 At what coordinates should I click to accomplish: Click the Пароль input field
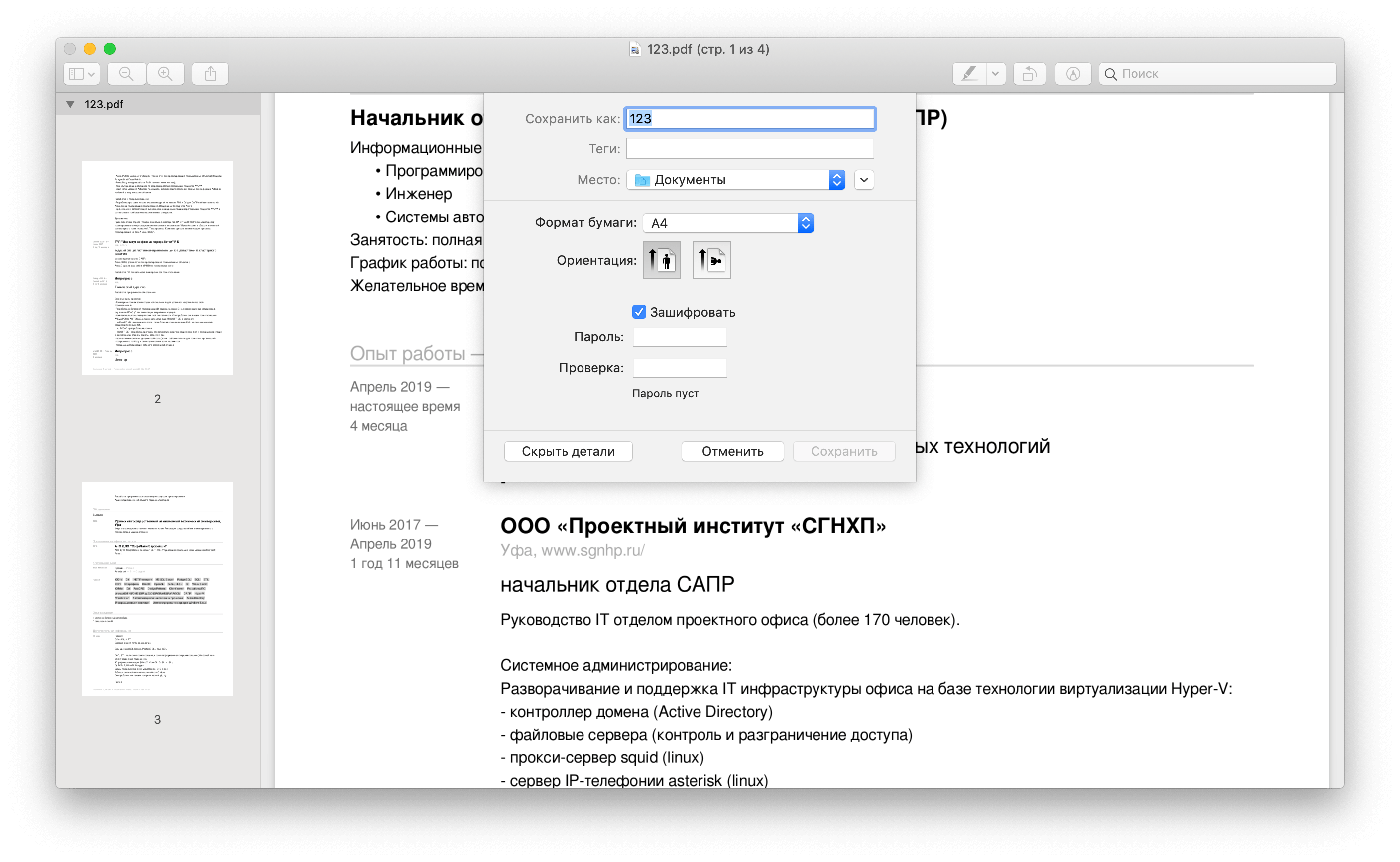[x=680, y=337]
